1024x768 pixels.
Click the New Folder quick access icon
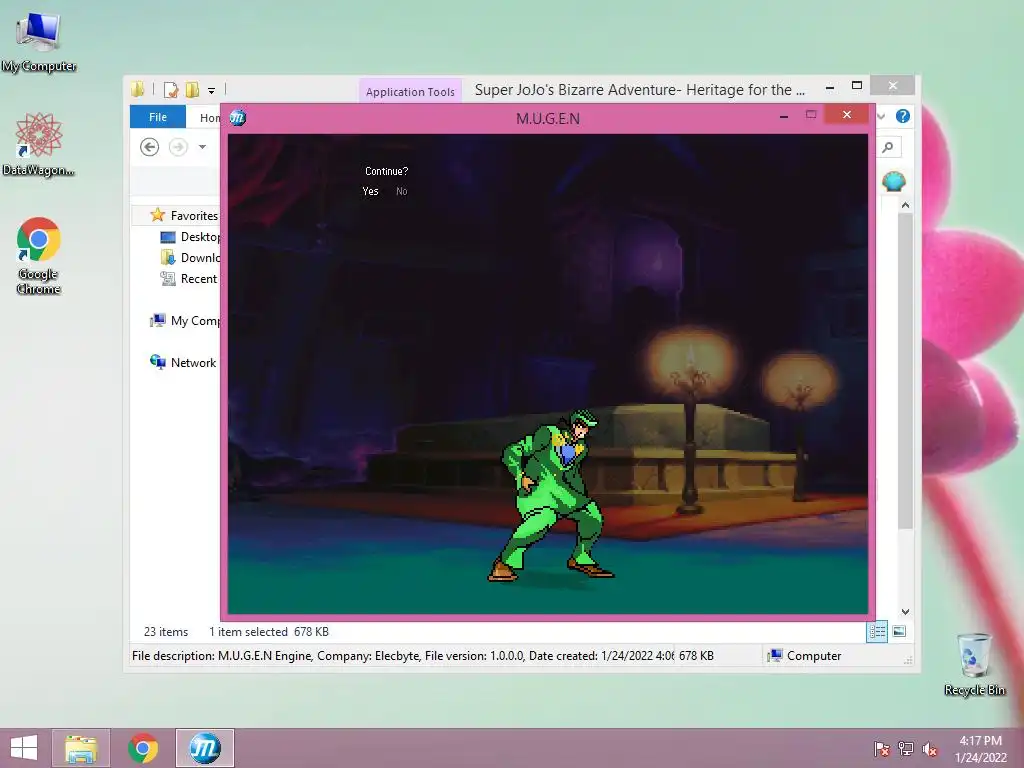pos(192,89)
